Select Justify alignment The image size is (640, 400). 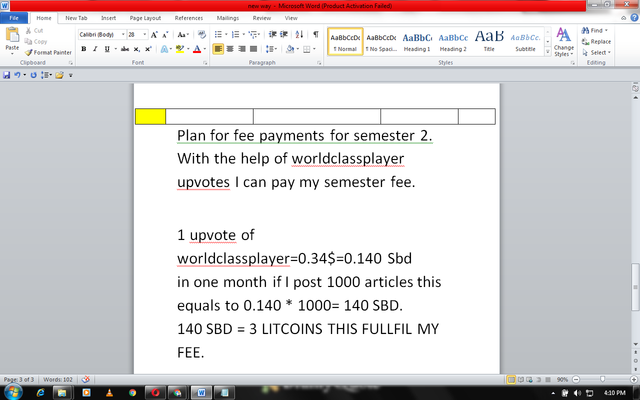(253, 49)
